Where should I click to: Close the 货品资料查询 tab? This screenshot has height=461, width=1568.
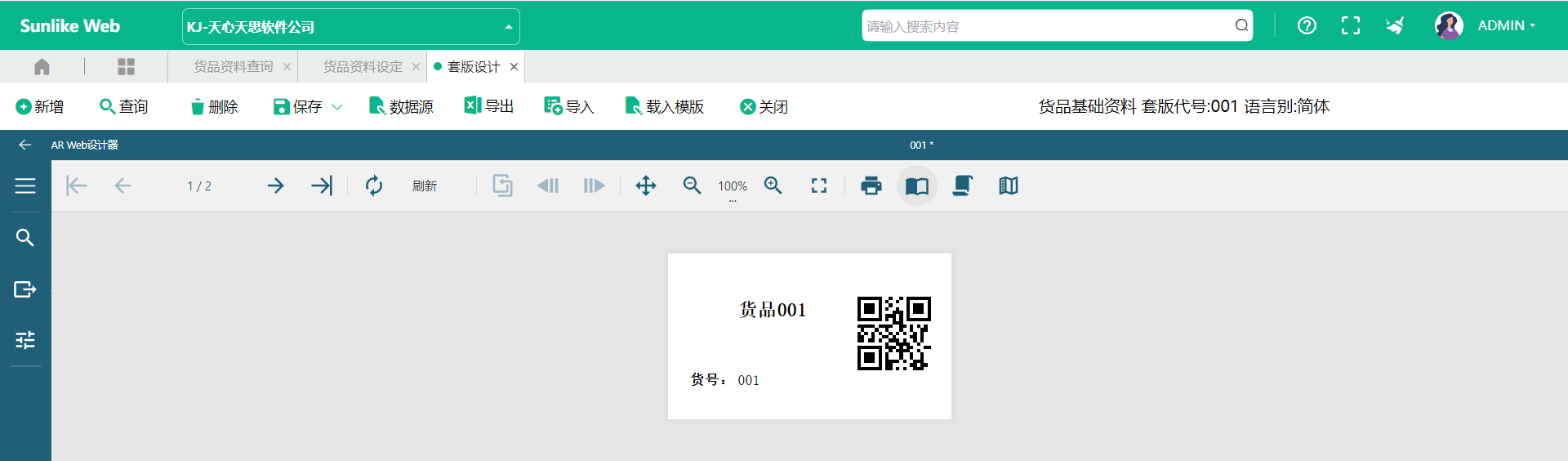coord(287,67)
